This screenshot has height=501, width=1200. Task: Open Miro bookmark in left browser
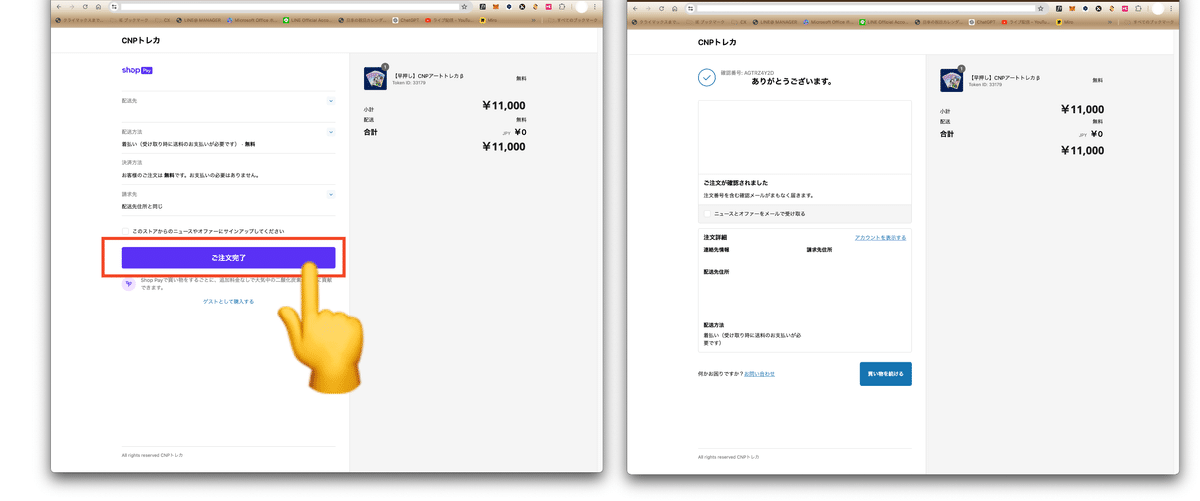489,20
